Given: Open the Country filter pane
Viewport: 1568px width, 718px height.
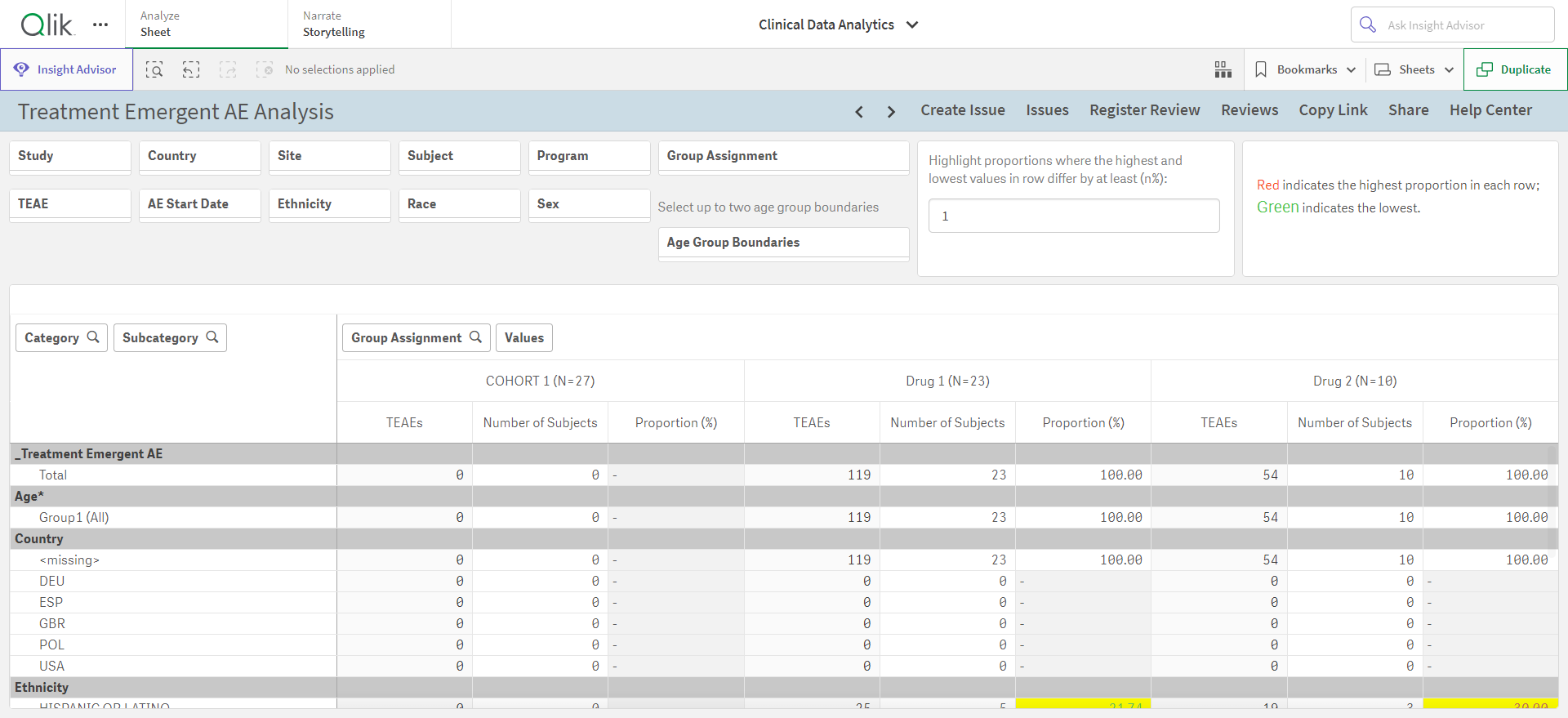Looking at the screenshot, I should [200, 157].
